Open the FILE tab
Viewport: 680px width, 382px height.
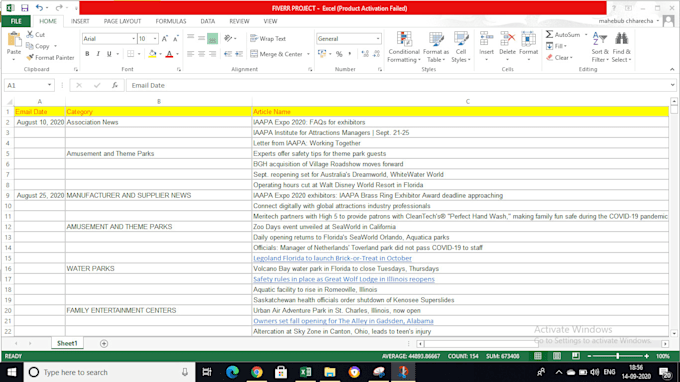(x=16, y=21)
